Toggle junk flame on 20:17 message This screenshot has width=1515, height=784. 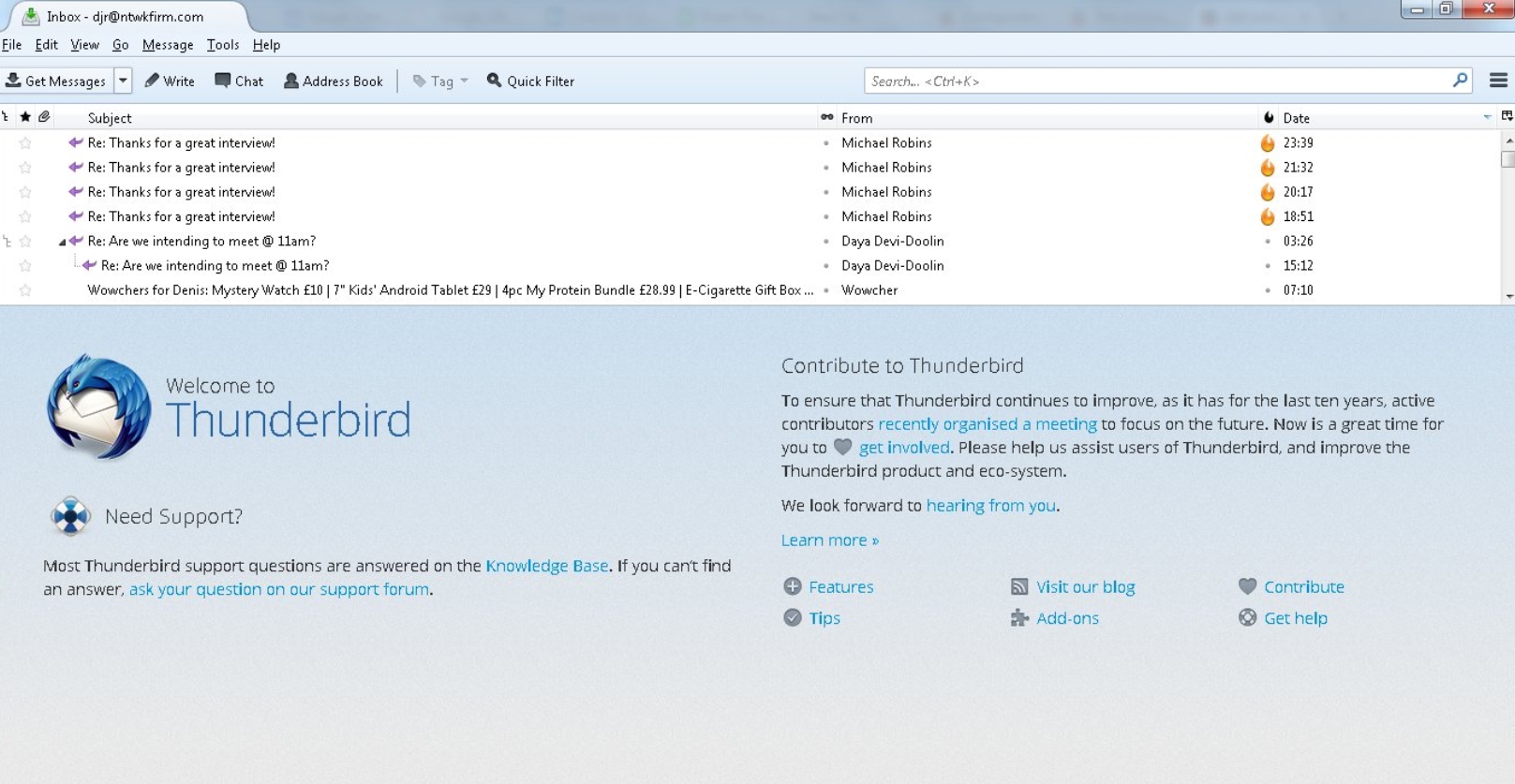pos(1268,192)
